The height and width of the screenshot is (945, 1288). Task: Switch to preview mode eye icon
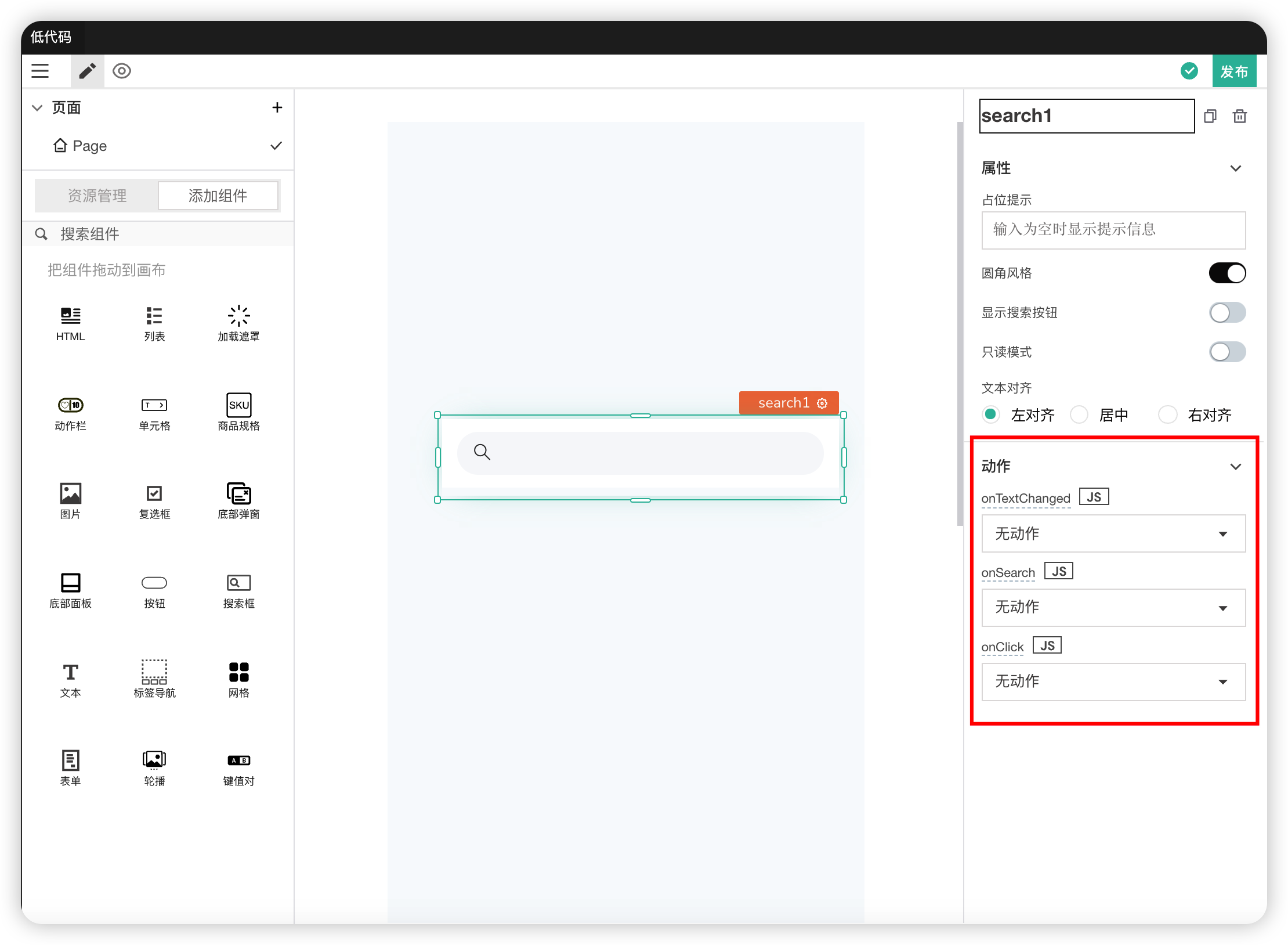[x=122, y=71]
